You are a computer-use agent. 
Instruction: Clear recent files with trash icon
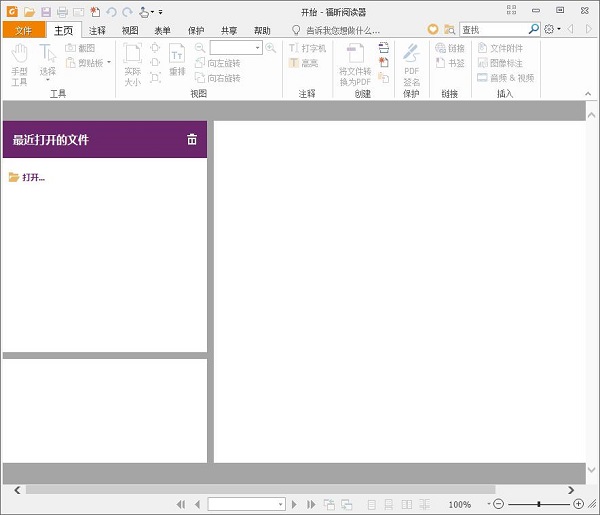coord(192,139)
